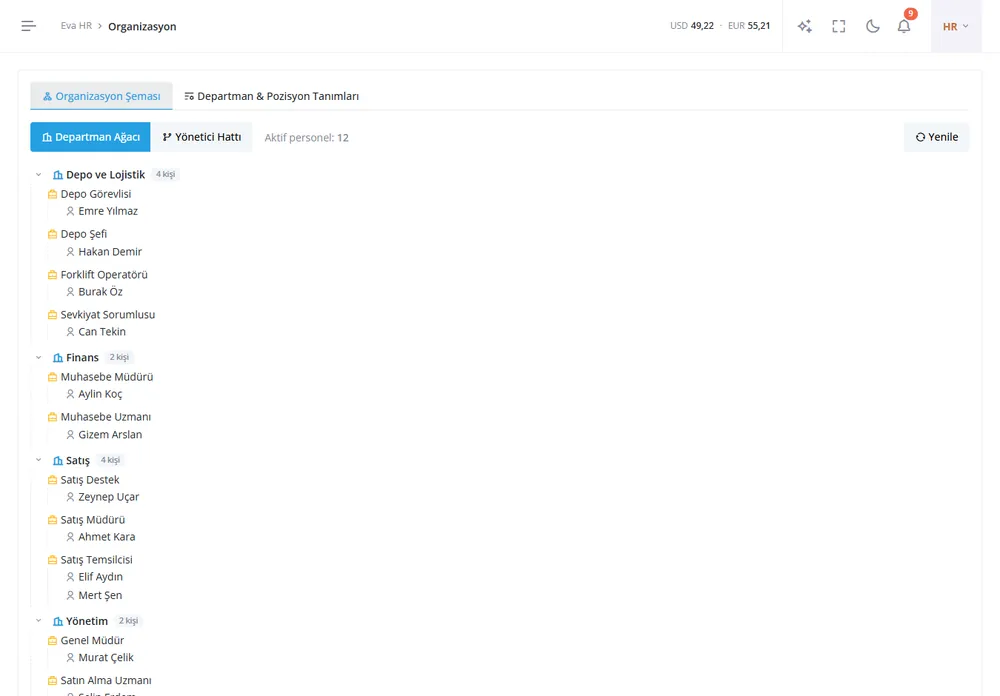Collapse the Satış department node

38,460
